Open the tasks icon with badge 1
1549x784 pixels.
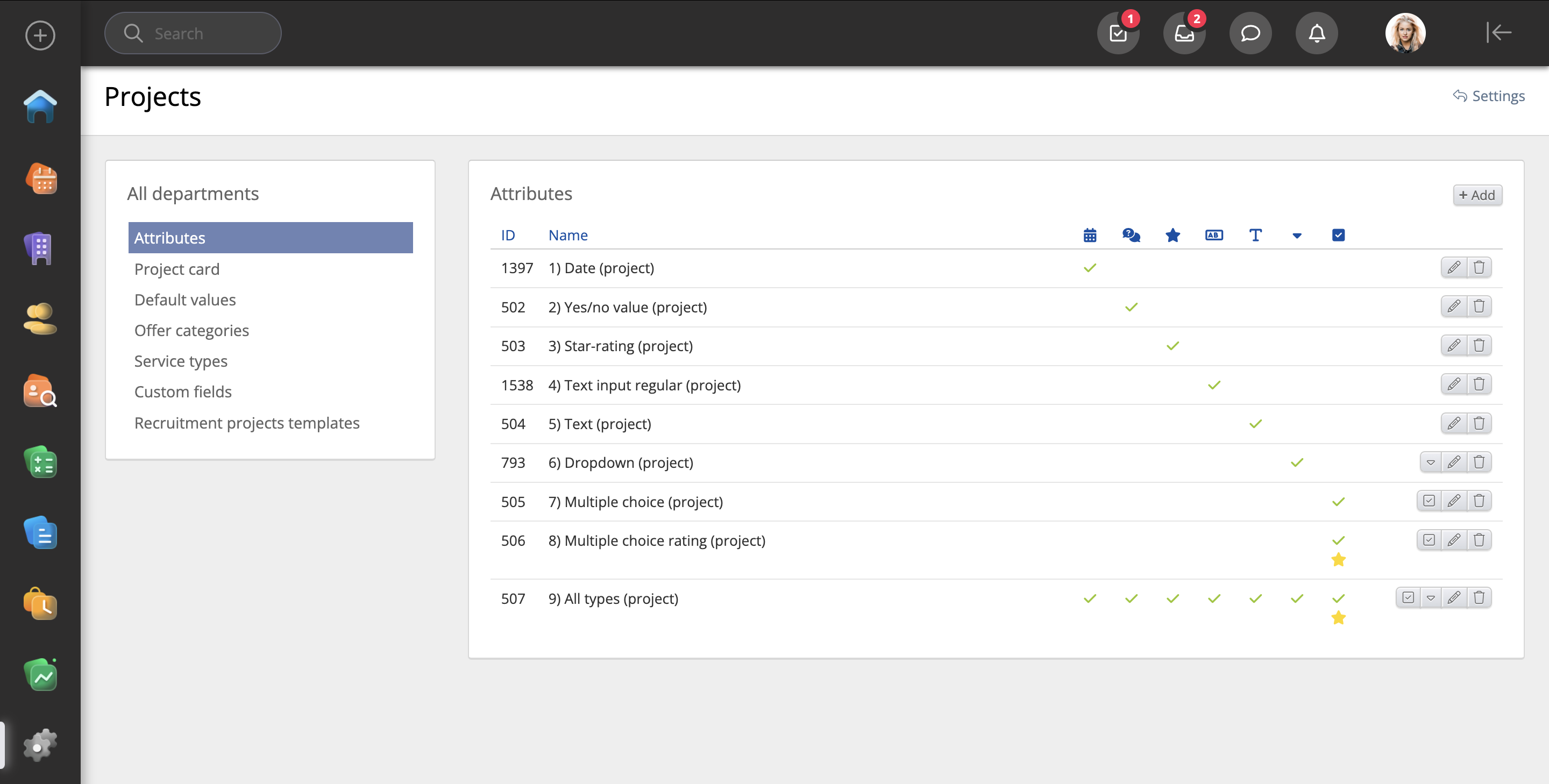coord(1118,33)
